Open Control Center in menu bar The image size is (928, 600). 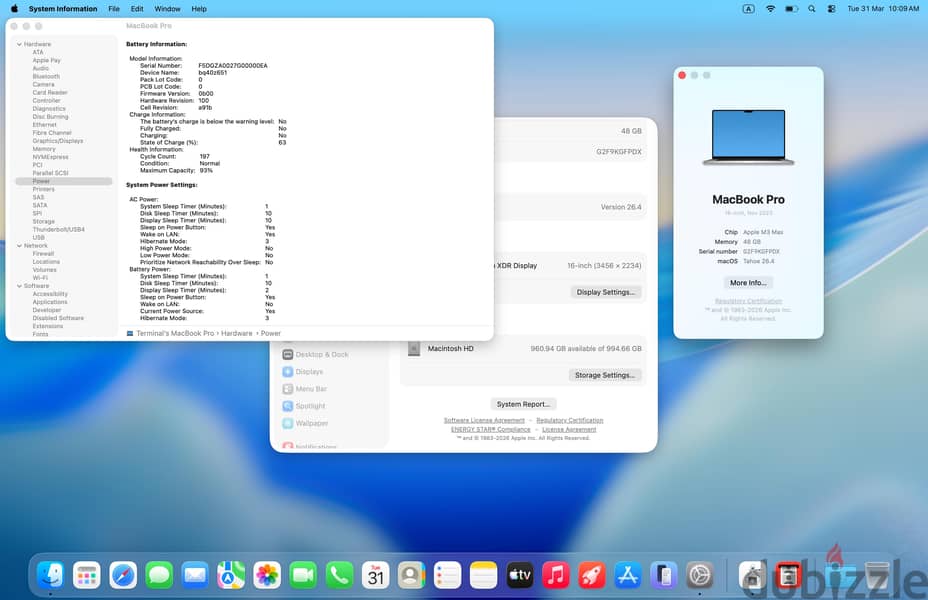832,9
